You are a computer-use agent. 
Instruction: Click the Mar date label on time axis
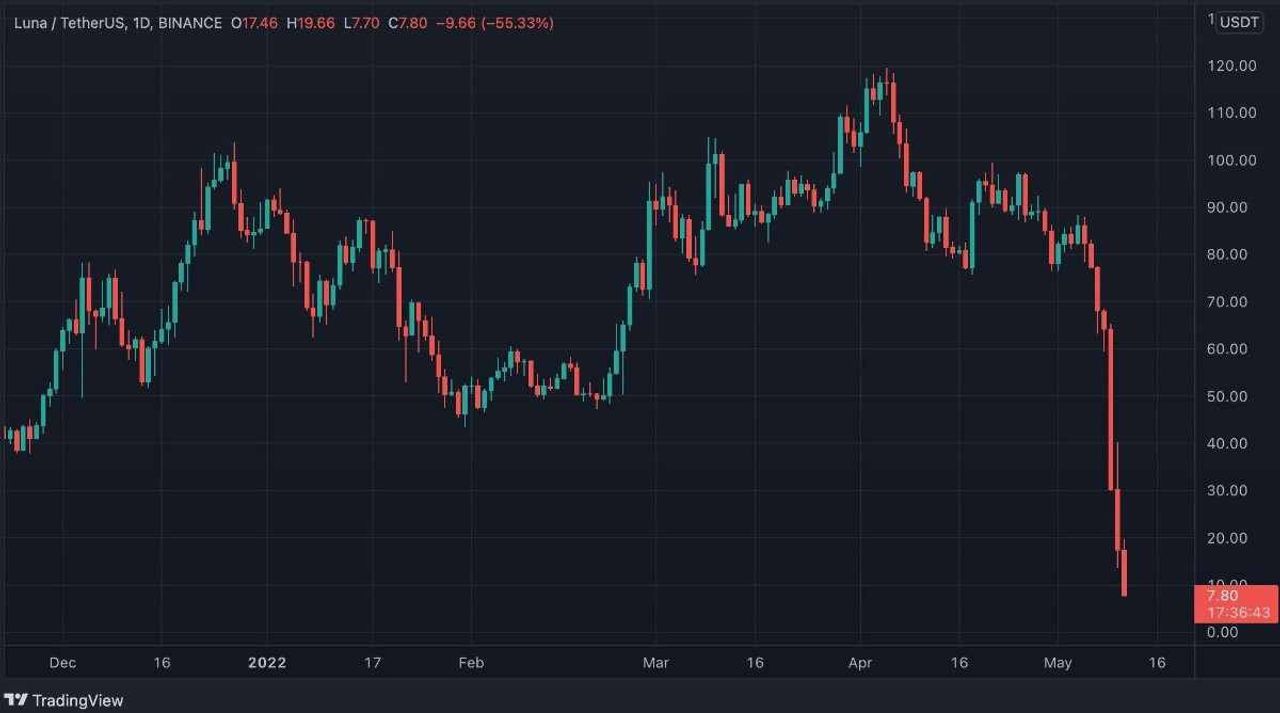655,663
